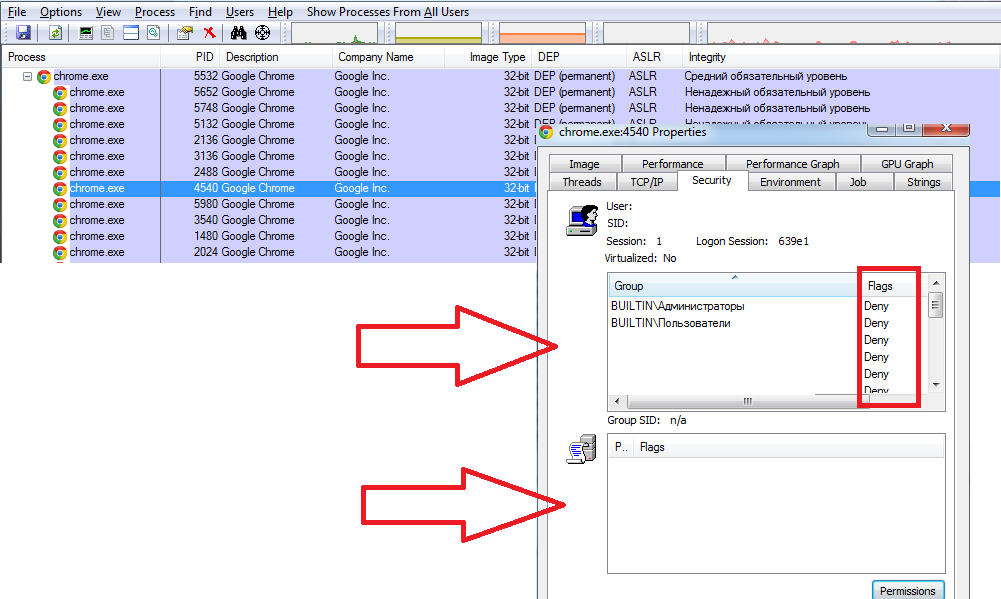Click the crosshair Find Window's Process icon
This screenshot has height=599, width=1001.
[262, 33]
